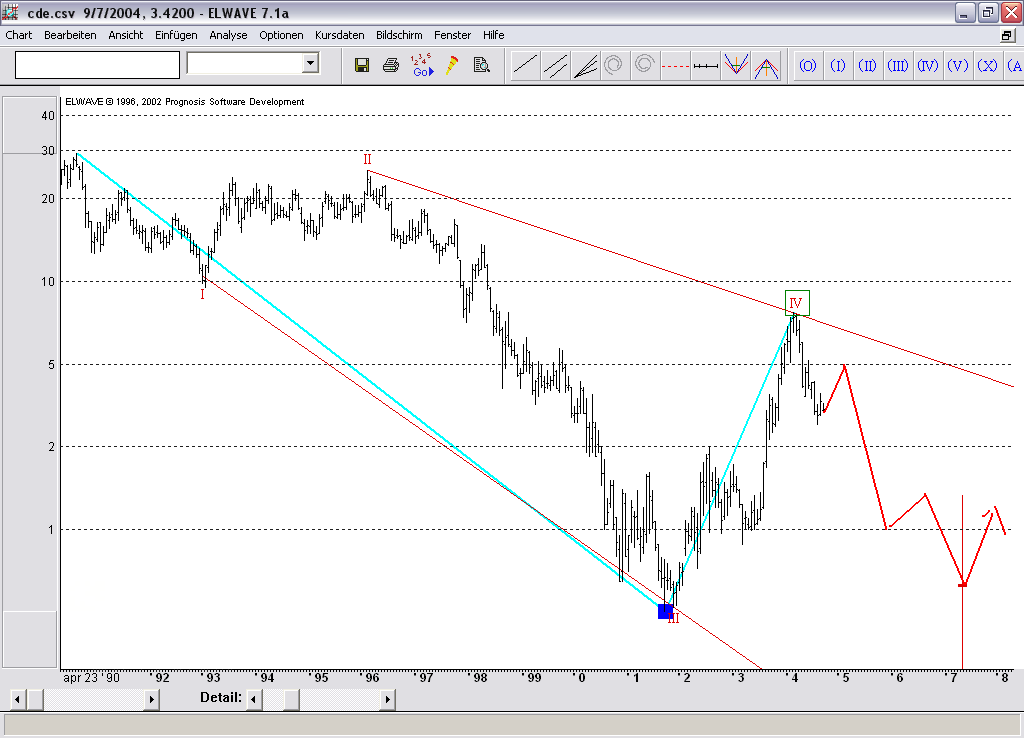
Task: Run the 12345 Go analysis button
Action: [x=422, y=65]
